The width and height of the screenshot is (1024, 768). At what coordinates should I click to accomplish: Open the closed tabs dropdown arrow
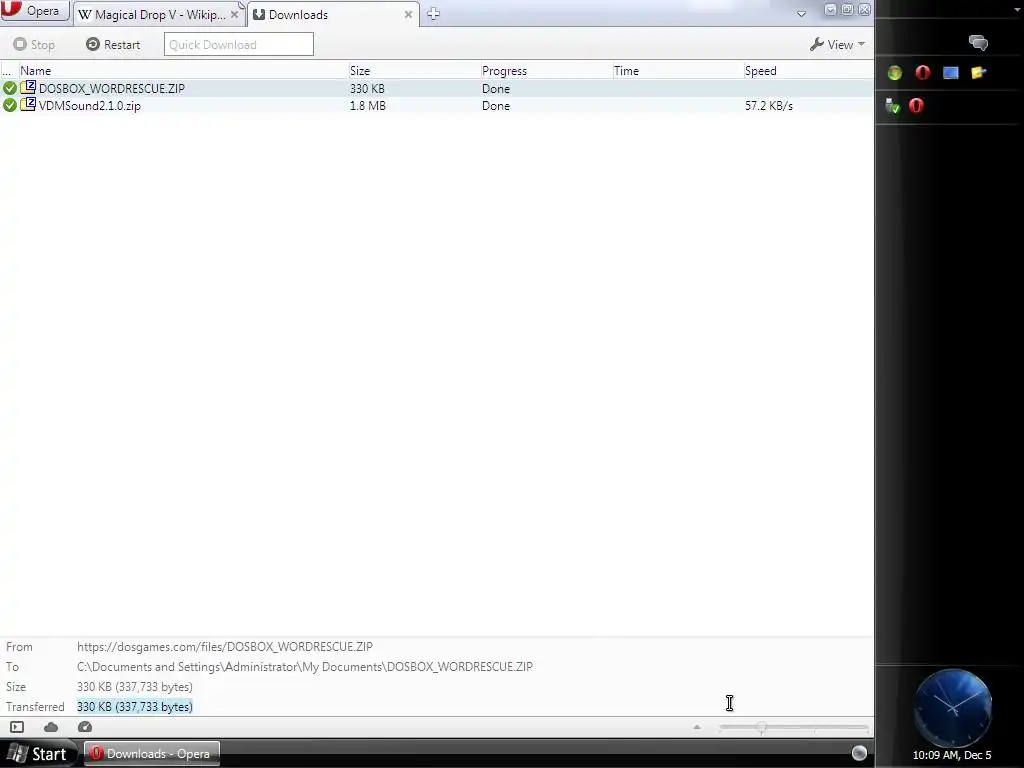click(x=801, y=14)
